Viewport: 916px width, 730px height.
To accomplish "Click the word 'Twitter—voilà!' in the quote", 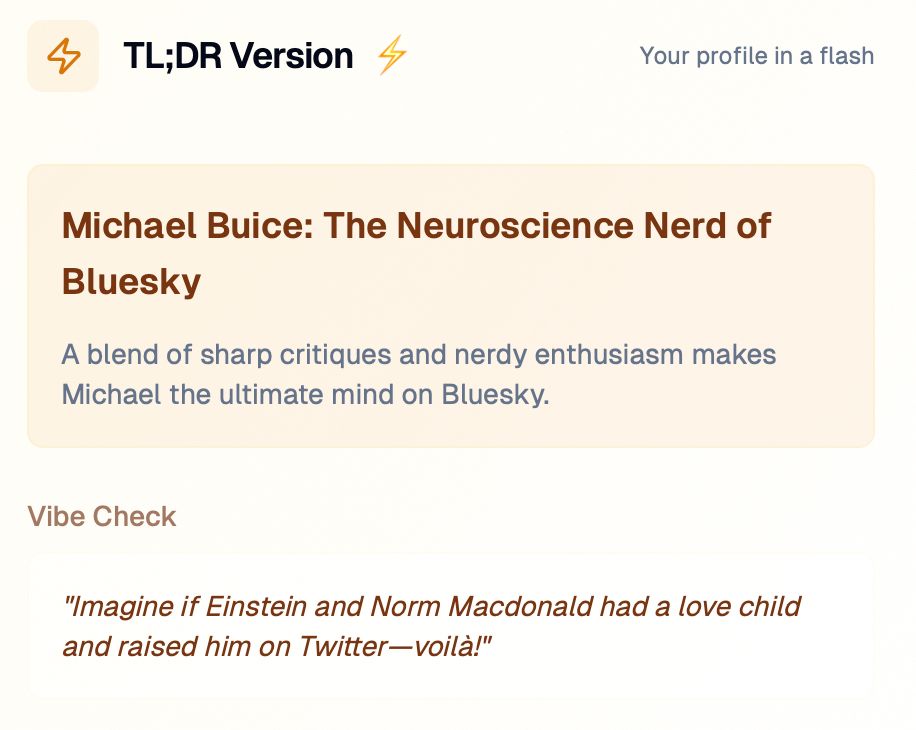I will pos(395,646).
